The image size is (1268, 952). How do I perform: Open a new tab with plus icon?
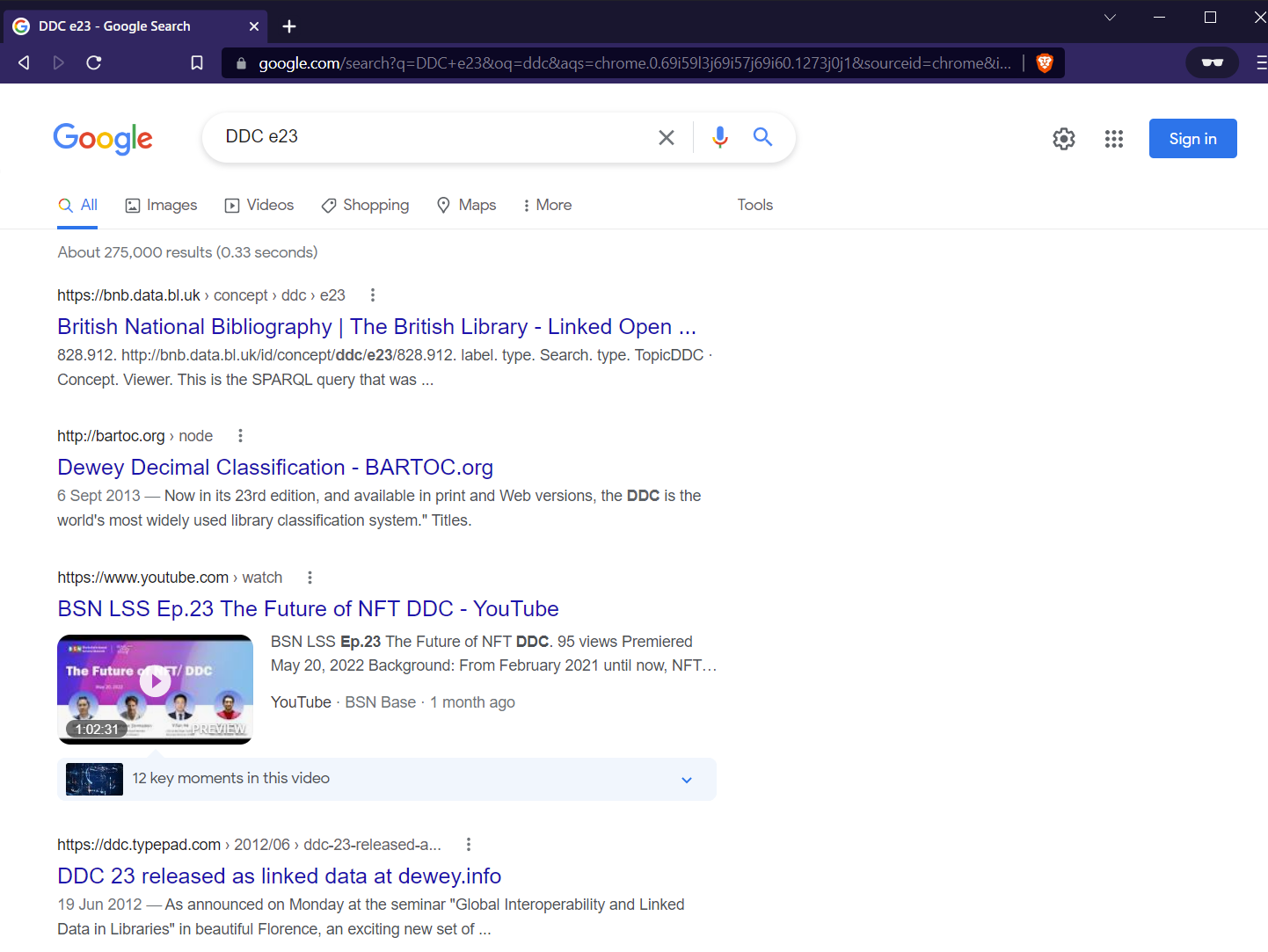coord(289,26)
